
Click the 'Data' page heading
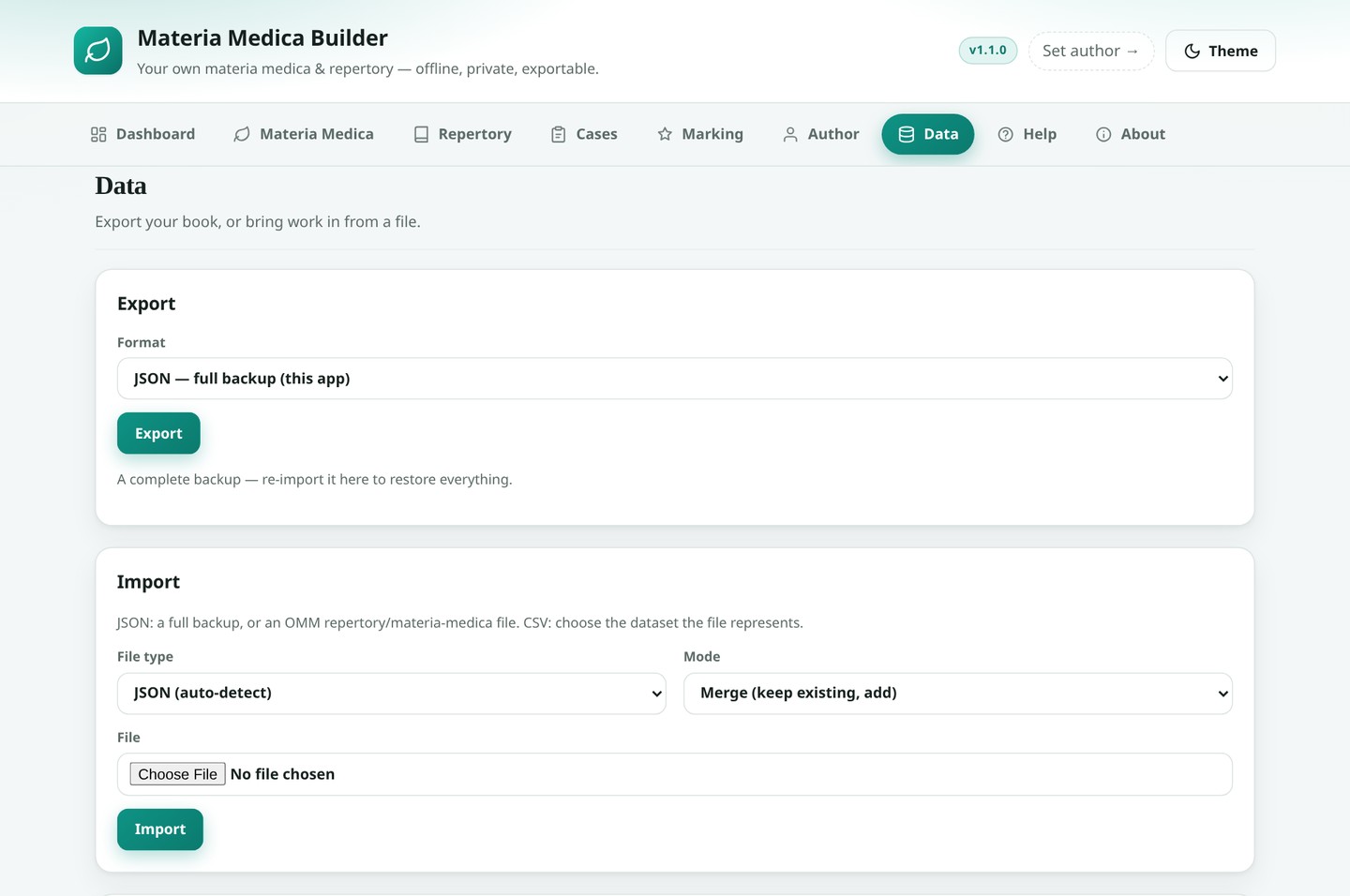click(121, 186)
